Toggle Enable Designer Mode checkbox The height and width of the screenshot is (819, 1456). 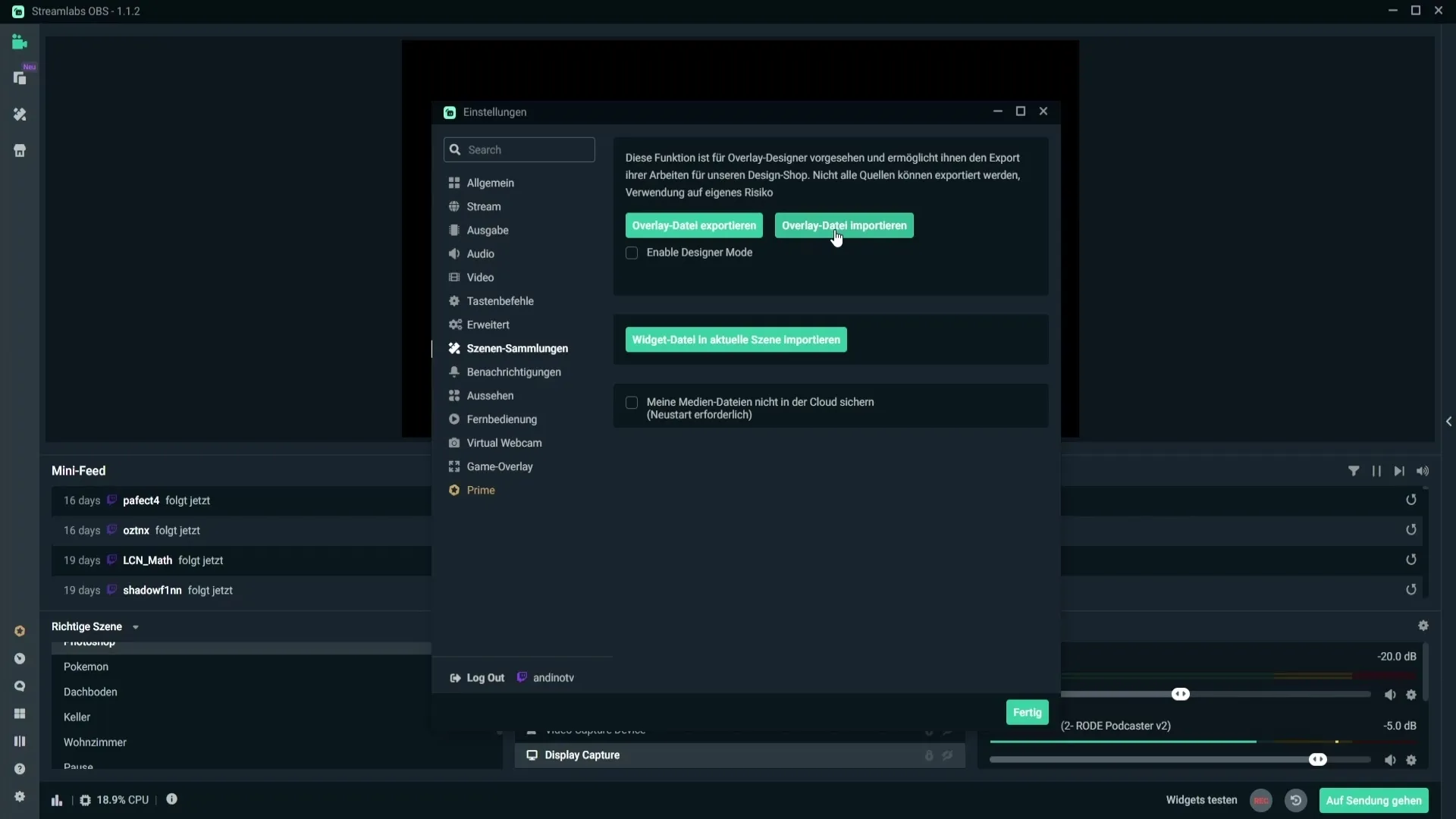631,252
